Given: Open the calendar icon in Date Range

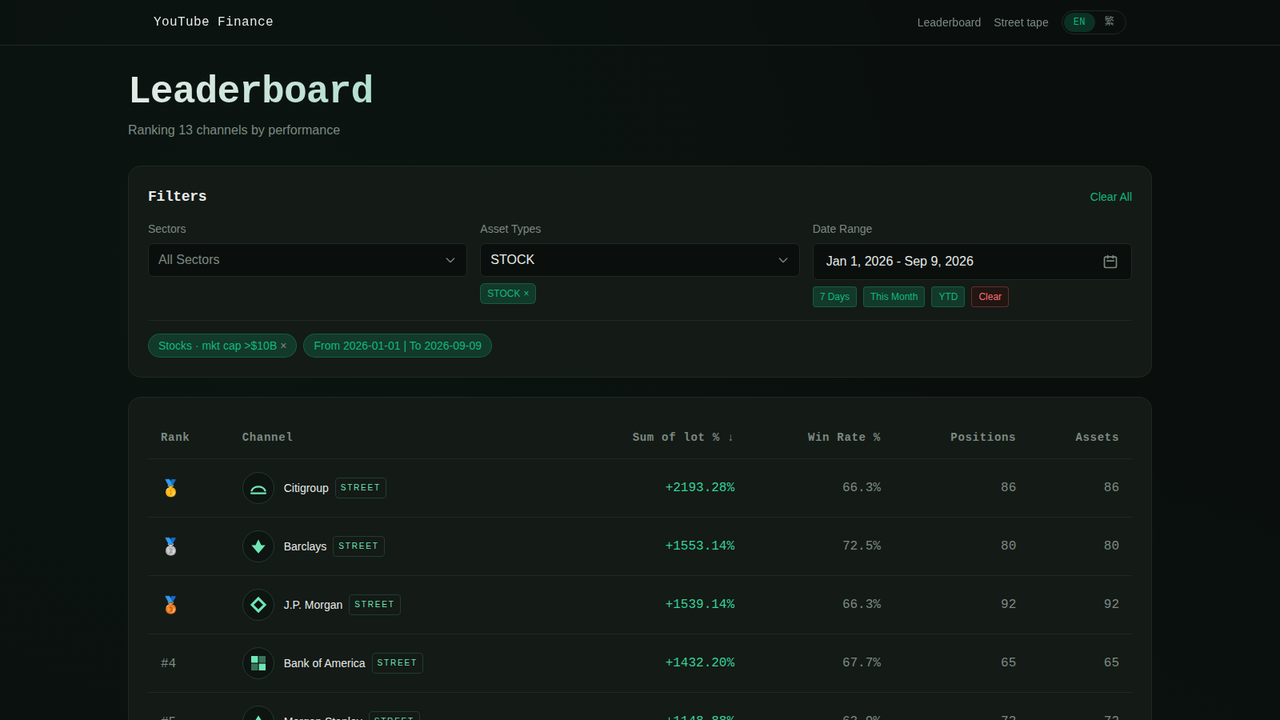Looking at the screenshot, I should 1110,261.
